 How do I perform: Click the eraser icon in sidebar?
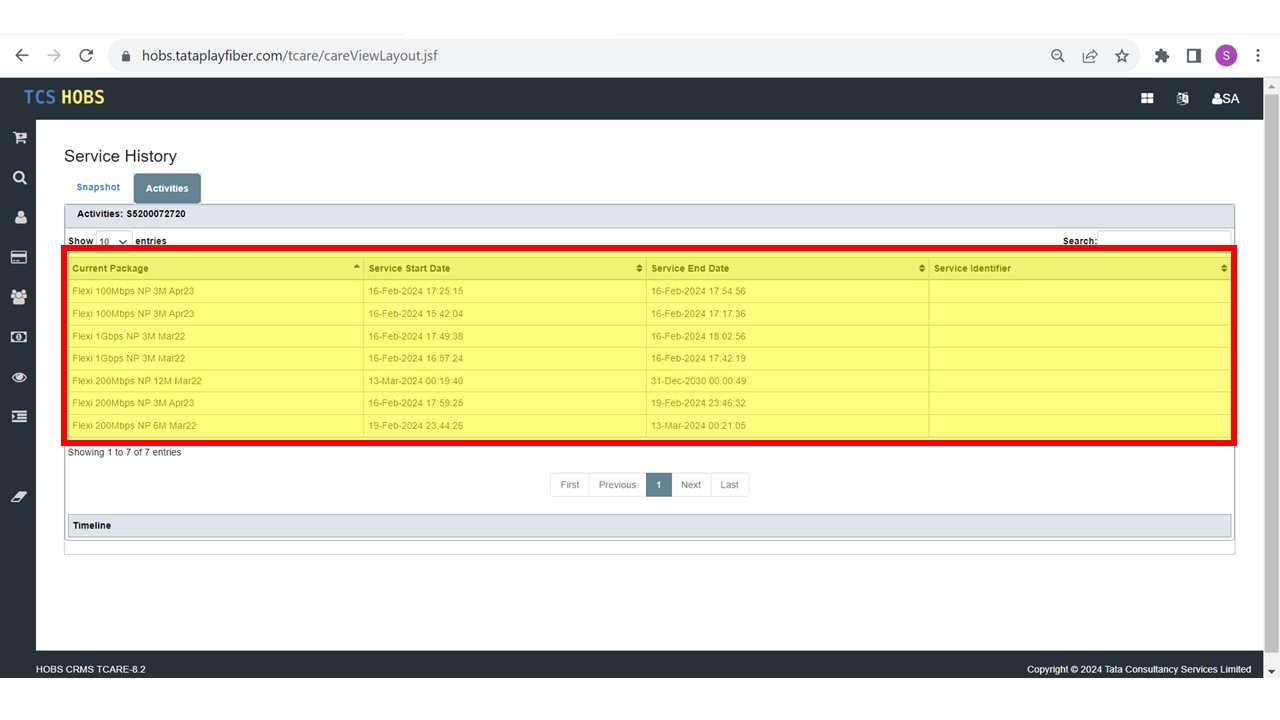(19, 497)
